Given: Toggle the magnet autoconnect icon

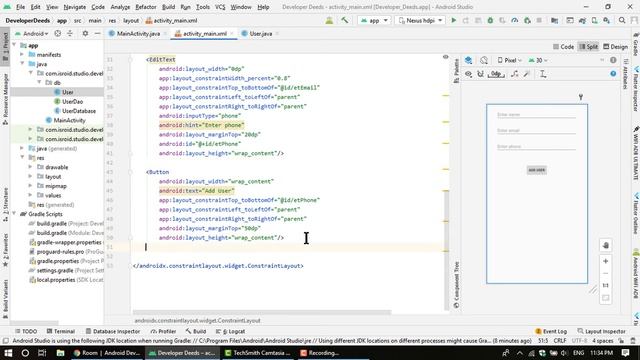Looking at the screenshot, I should 481,74.
